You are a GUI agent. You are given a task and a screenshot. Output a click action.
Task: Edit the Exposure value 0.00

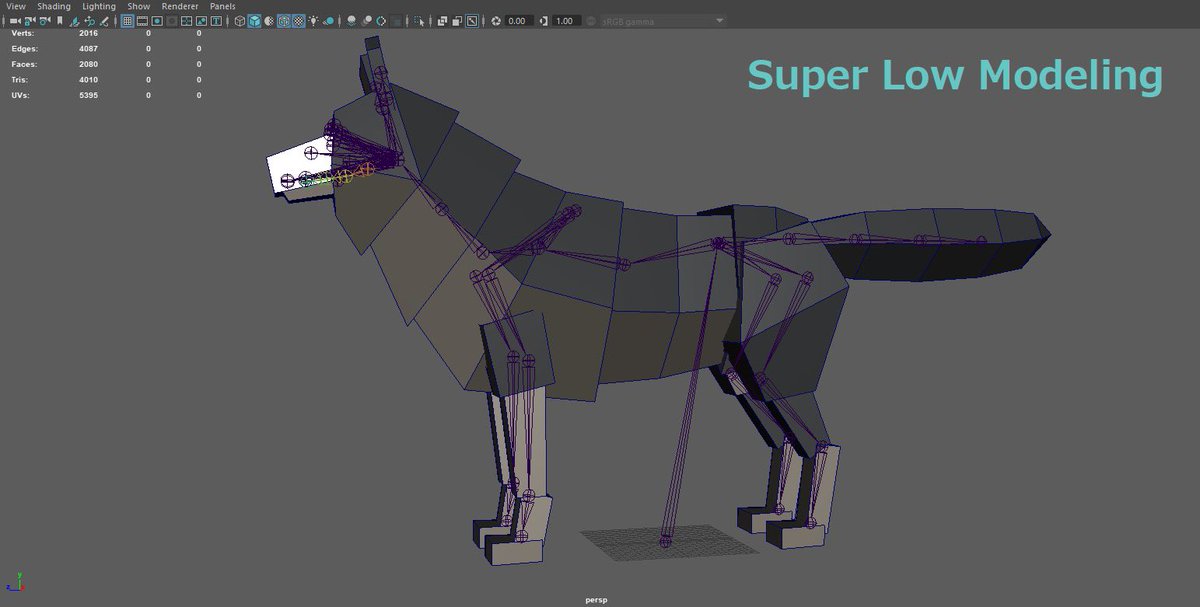519,21
